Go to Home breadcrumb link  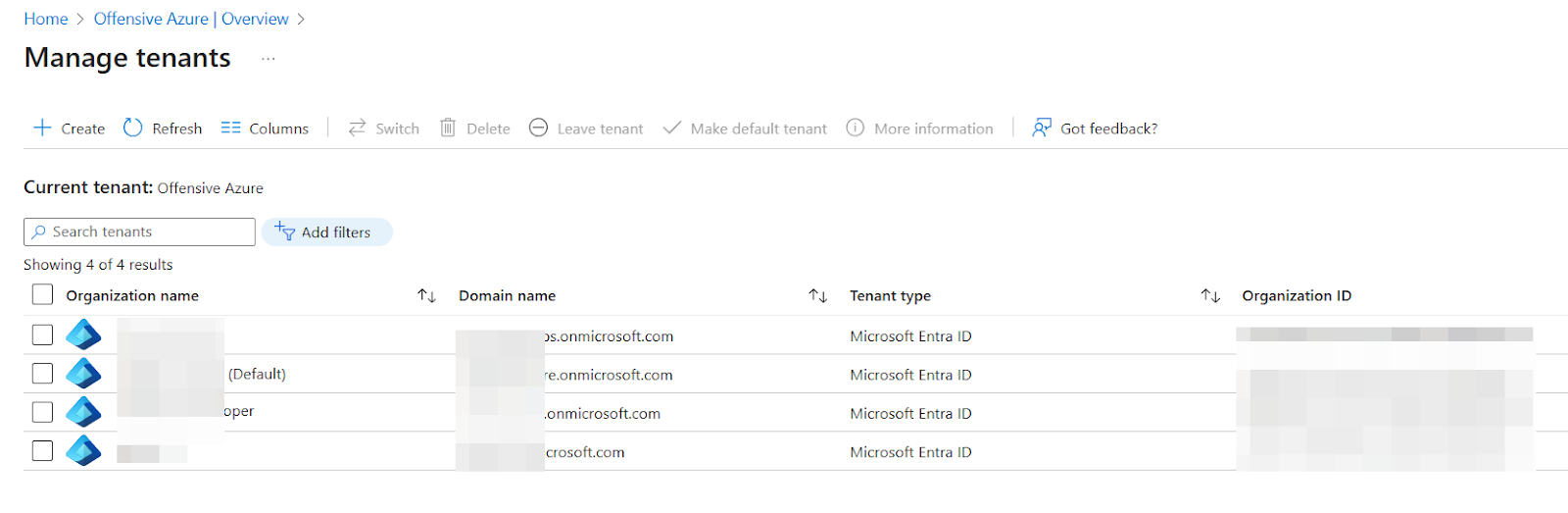pyautogui.click(x=46, y=19)
